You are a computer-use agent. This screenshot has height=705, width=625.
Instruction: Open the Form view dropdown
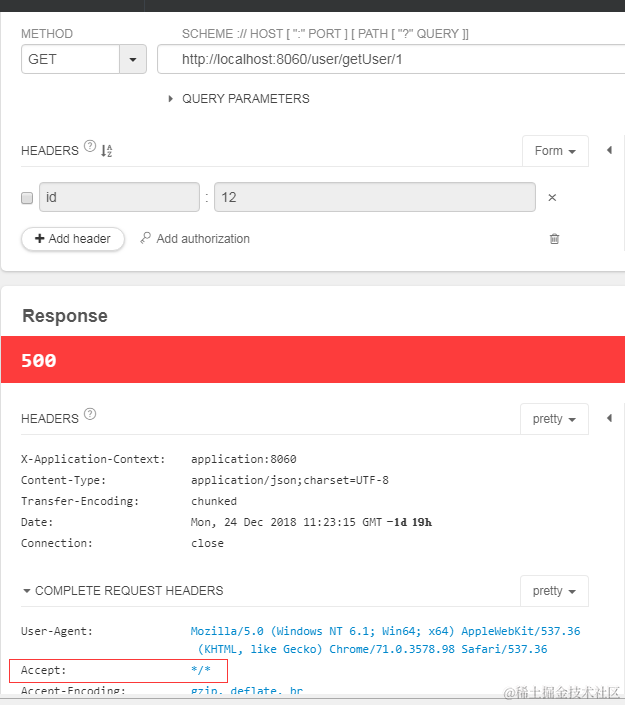(555, 151)
